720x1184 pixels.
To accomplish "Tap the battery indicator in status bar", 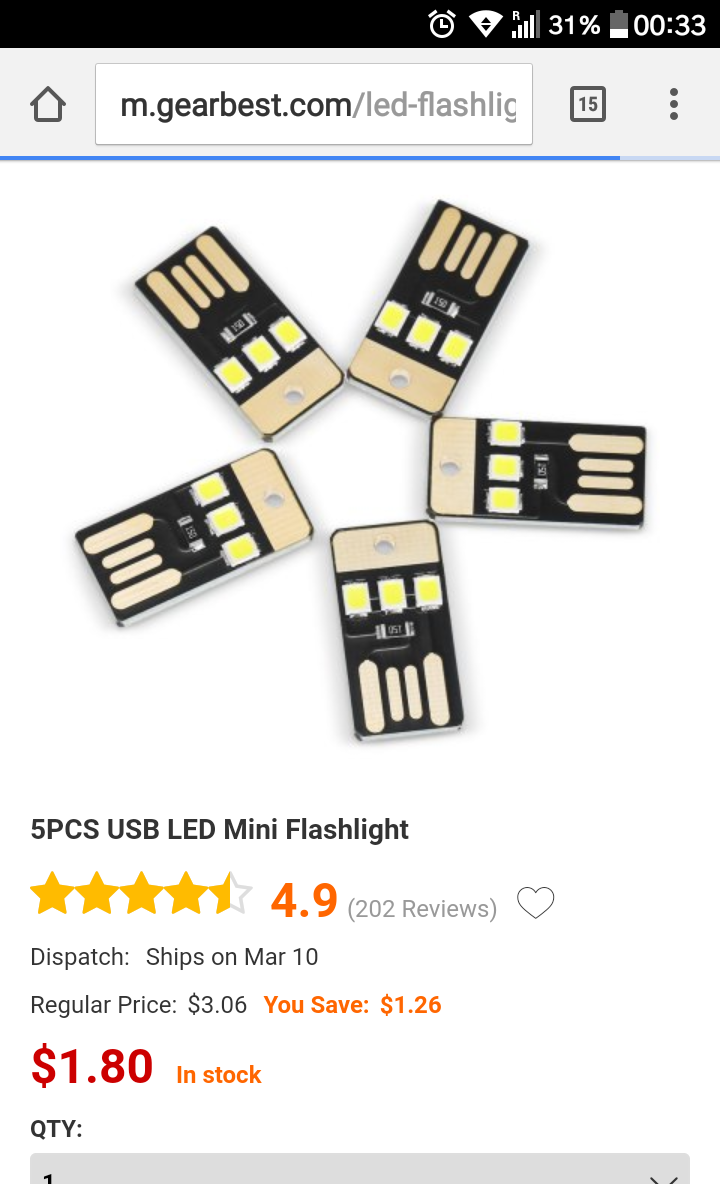I will pos(618,24).
